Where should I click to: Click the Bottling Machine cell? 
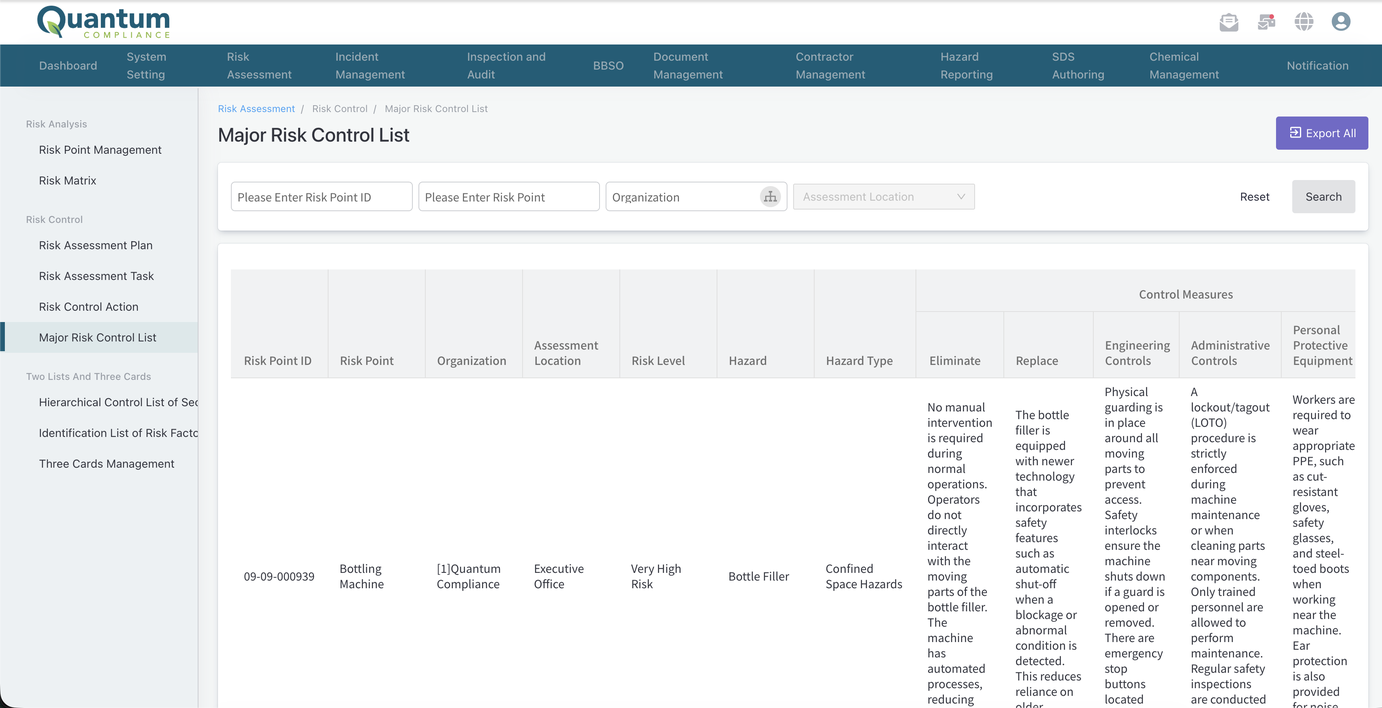[362, 577]
